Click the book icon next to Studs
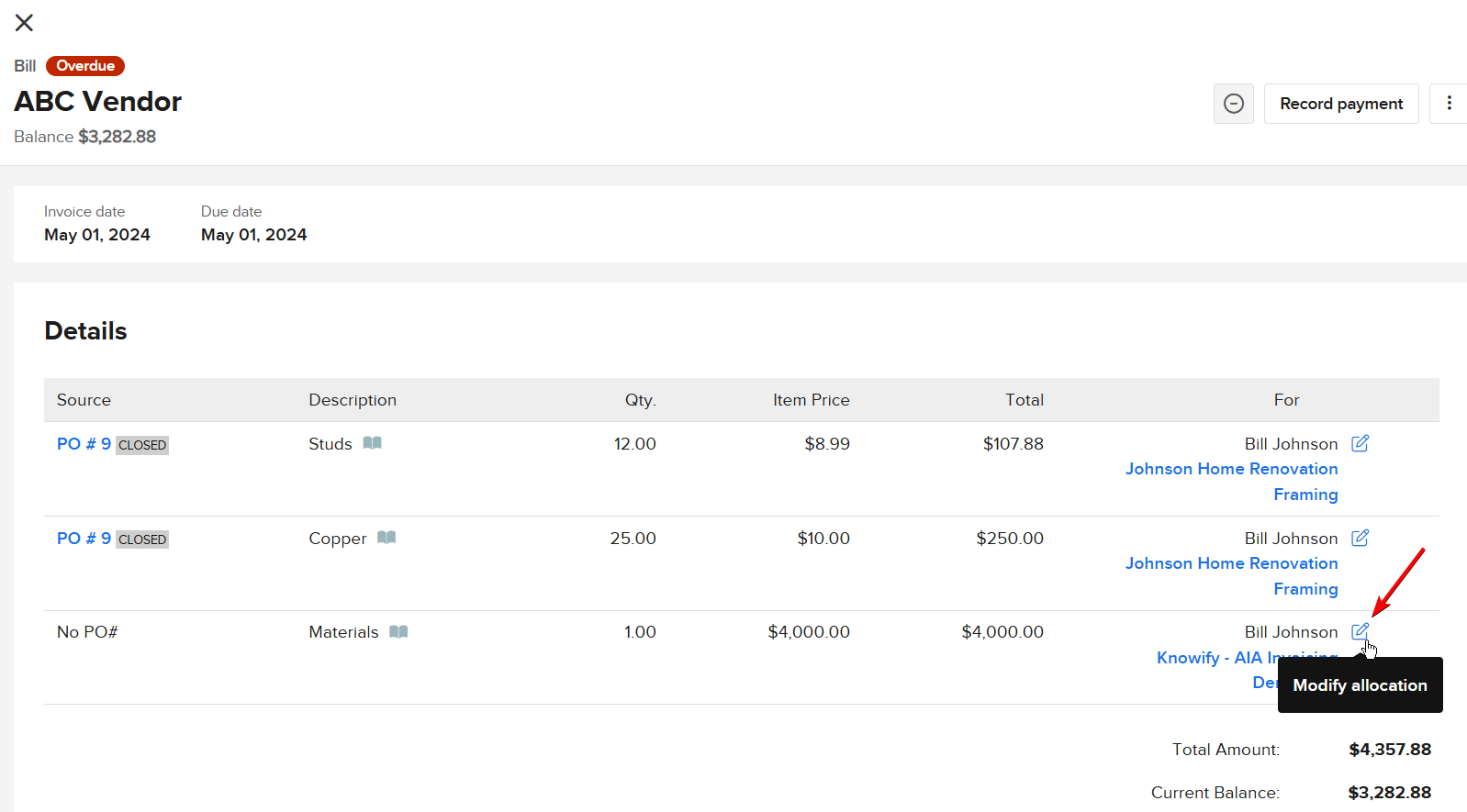 (x=372, y=443)
